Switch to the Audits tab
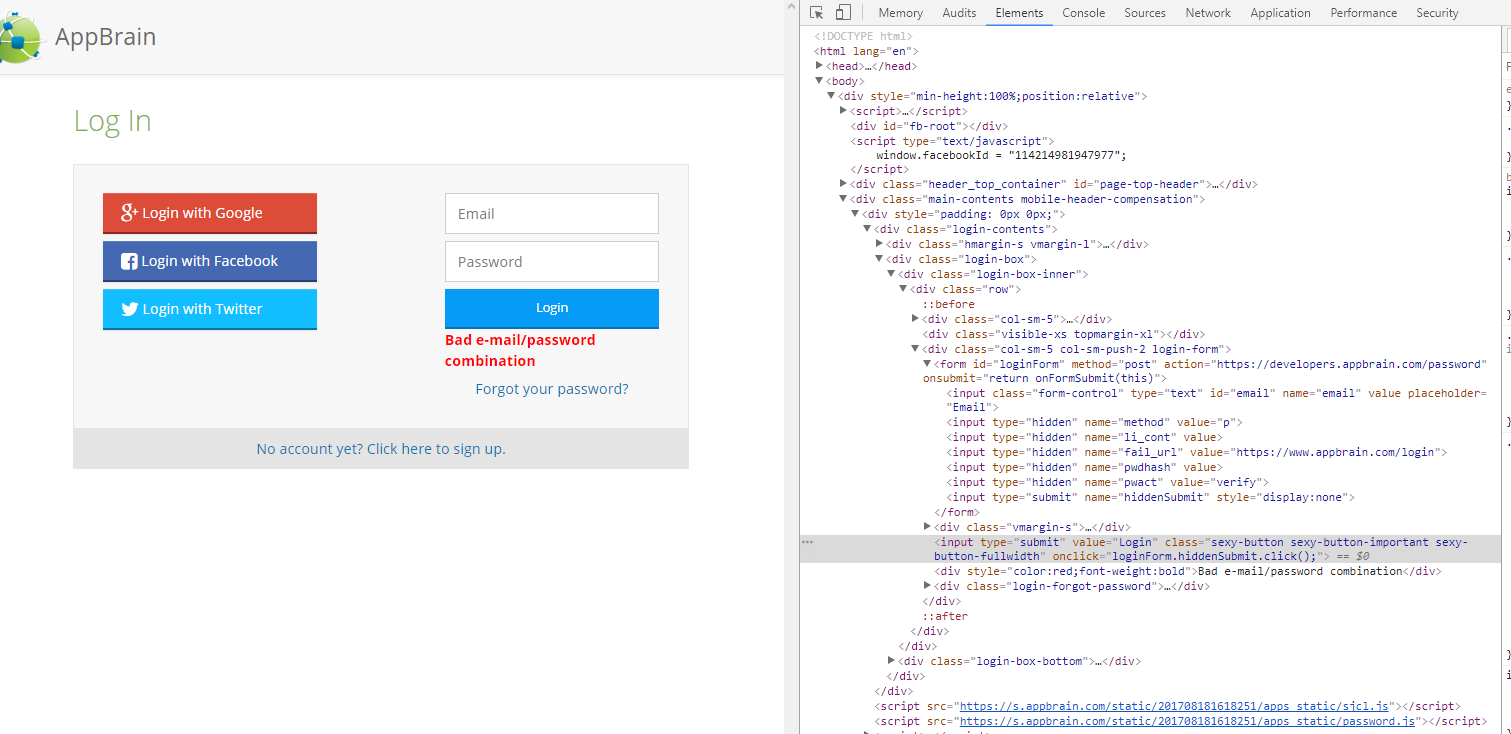Viewport: 1511px width, 734px height. pyautogui.click(x=959, y=13)
